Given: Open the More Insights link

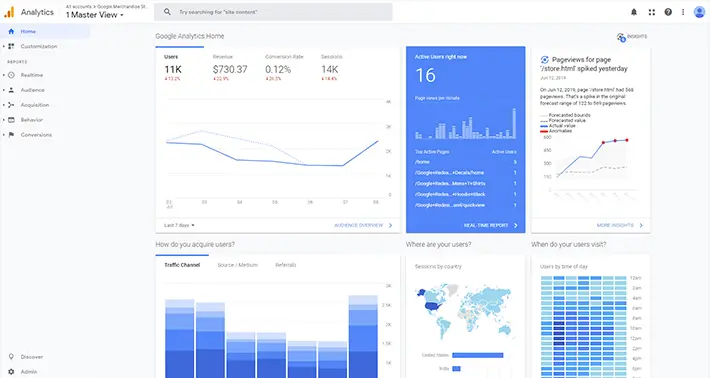Looking at the screenshot, I should click(x=615, y=225).
